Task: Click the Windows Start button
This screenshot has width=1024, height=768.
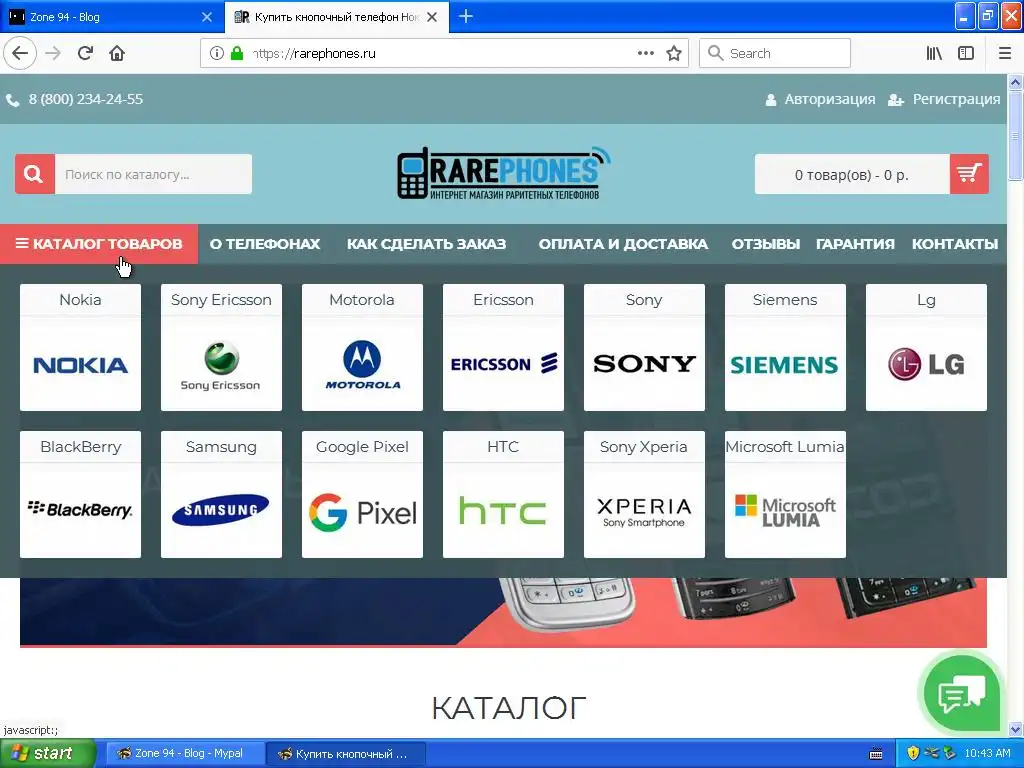Action: pyautogui.click(x=46, y=753)
